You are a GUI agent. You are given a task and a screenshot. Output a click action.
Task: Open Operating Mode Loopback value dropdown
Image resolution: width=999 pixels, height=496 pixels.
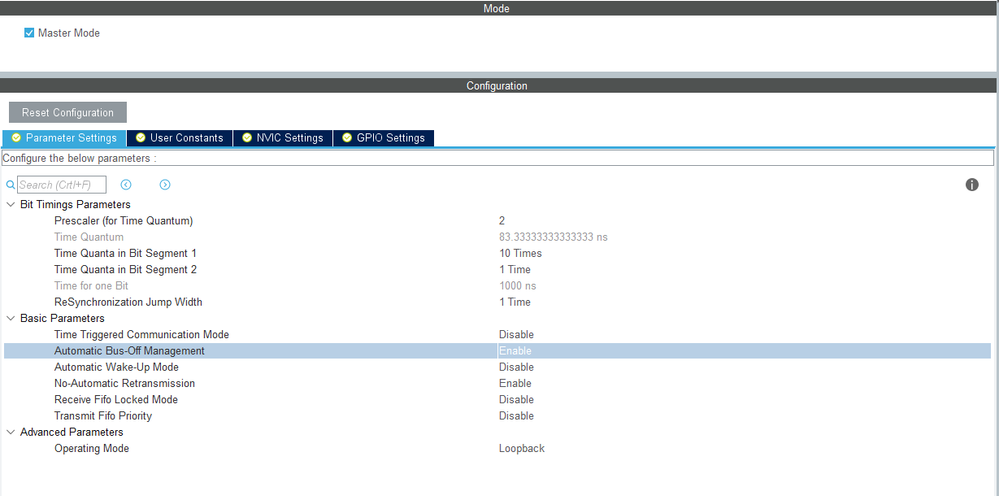coord(522,448)
